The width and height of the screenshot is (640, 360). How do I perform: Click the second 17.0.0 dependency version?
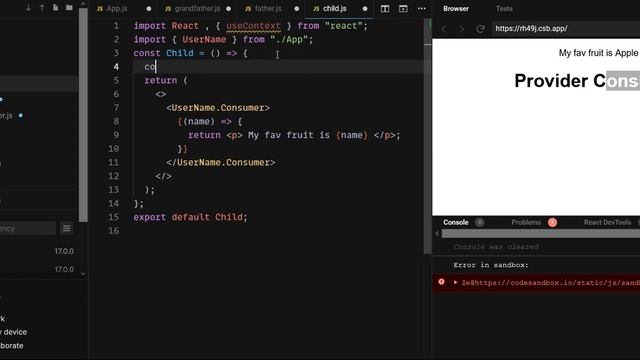(x=64, y=269)
